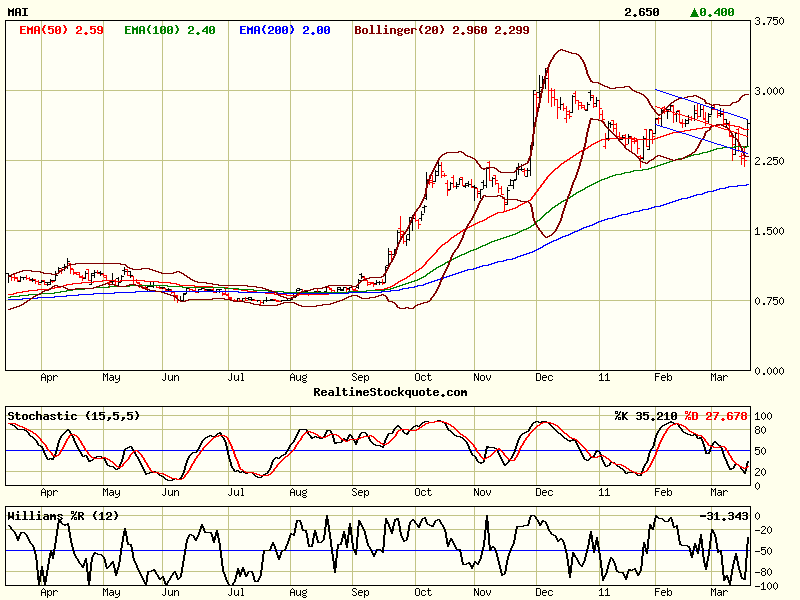Screen dimensions: 800x600
Task: Click the 0.000 price axis label
Action: pos(769,371)
